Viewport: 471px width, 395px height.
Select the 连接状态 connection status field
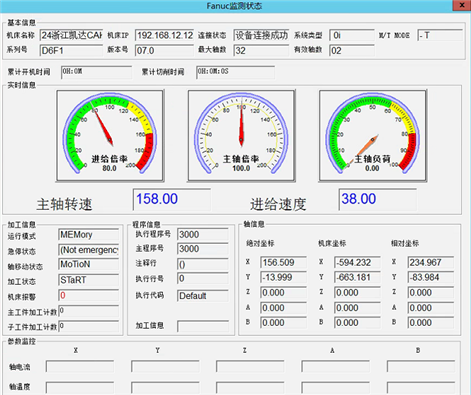click(x=261, y=35)
